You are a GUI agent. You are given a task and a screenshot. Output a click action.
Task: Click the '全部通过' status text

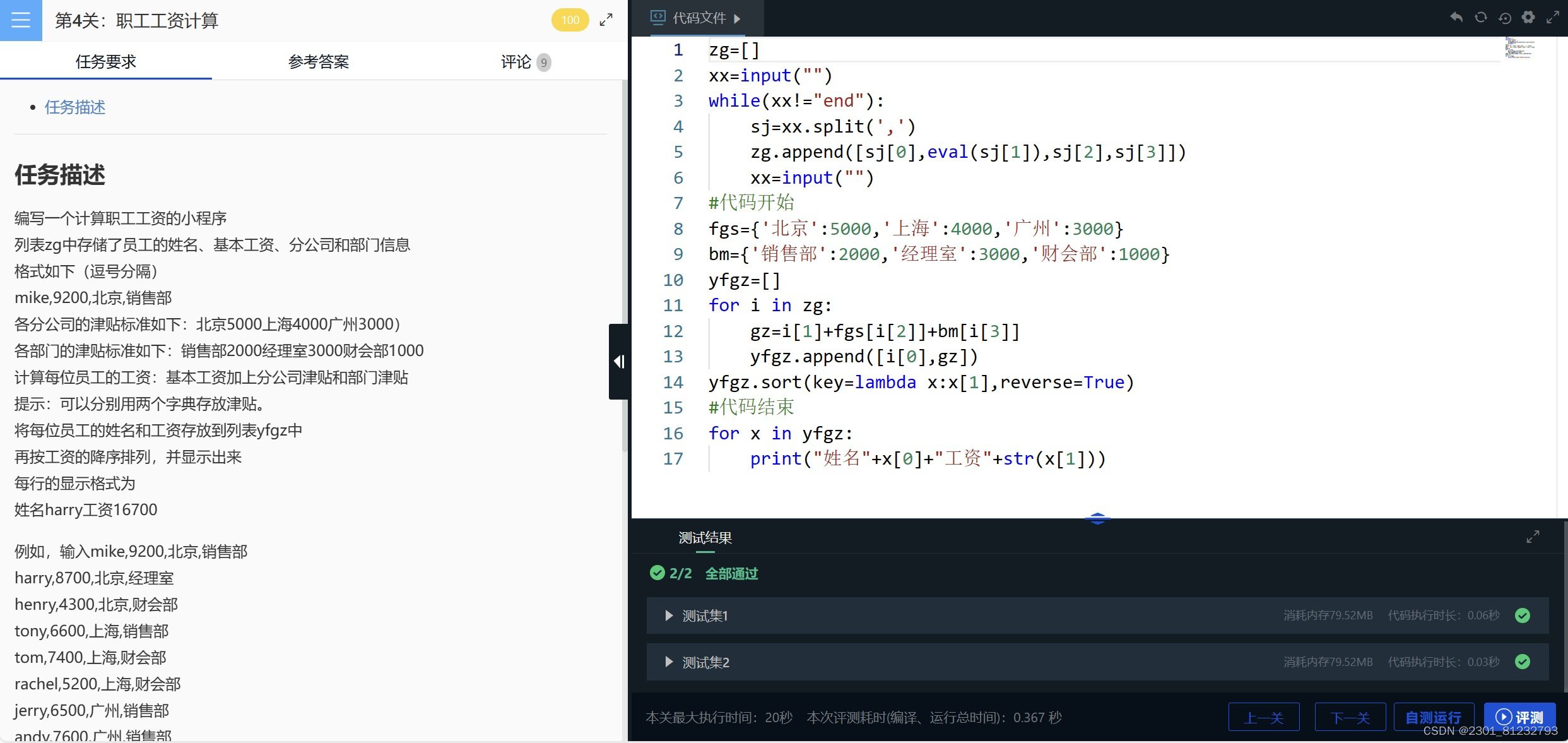pyautogui.click(x=731, y=573)
